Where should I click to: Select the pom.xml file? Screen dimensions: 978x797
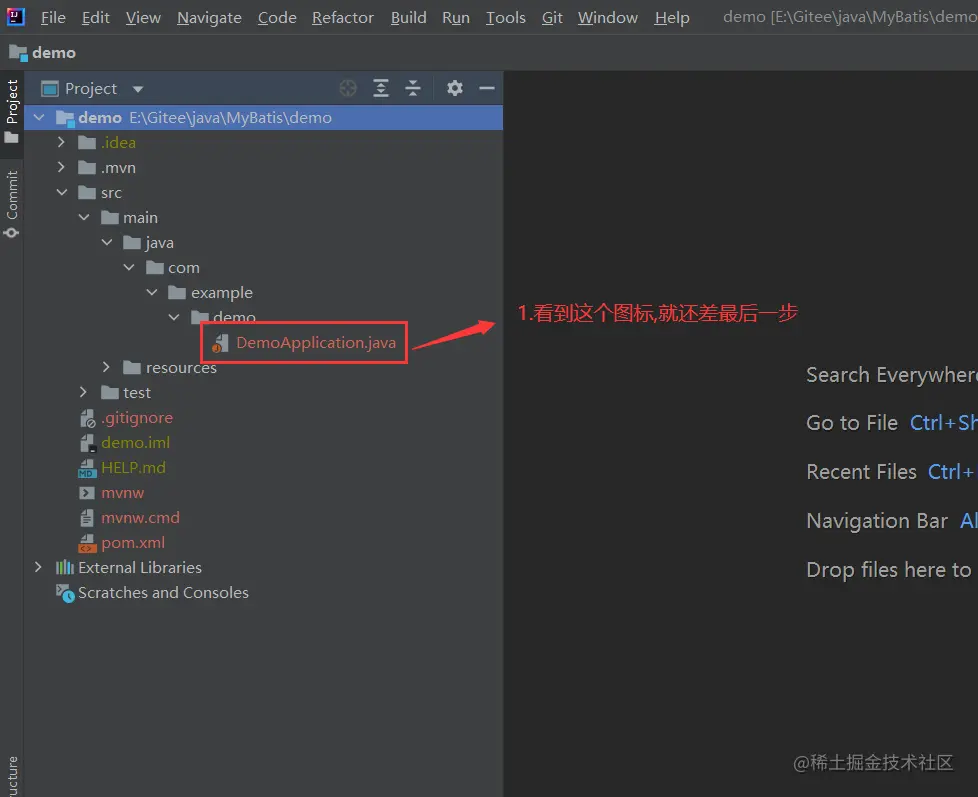[x=133, y=542]
